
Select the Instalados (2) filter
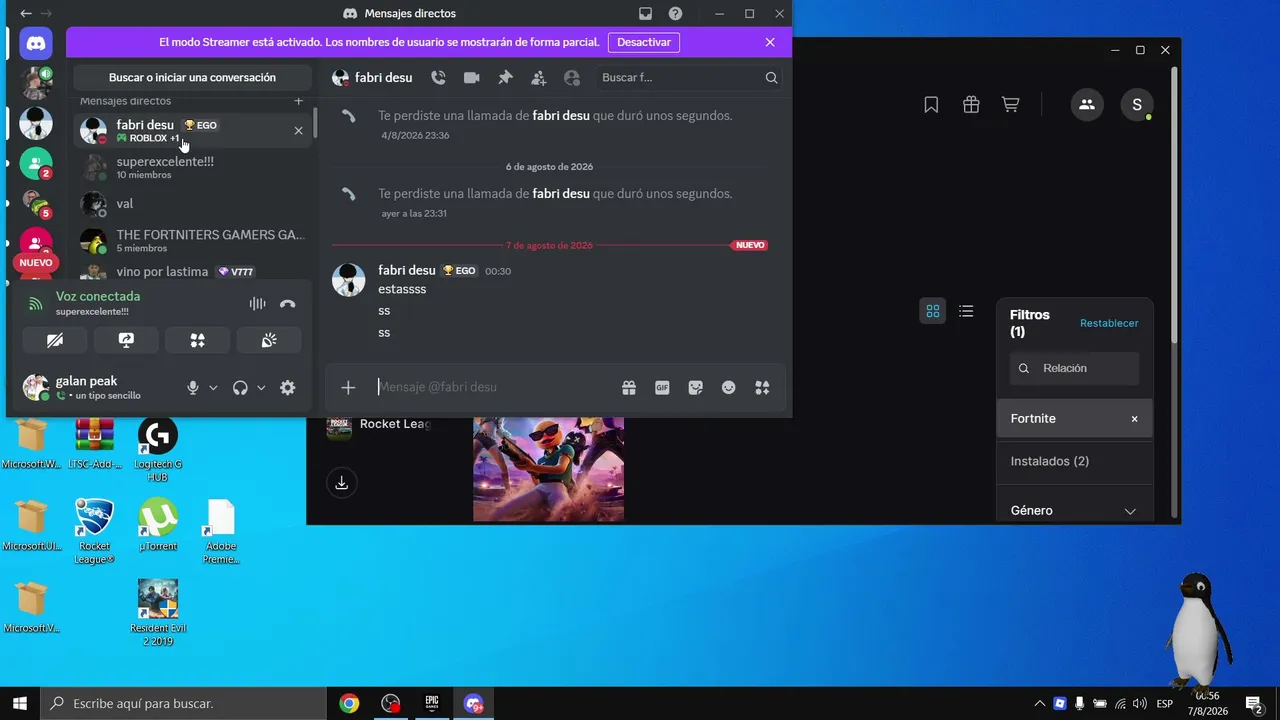(x=1075, y=461)
